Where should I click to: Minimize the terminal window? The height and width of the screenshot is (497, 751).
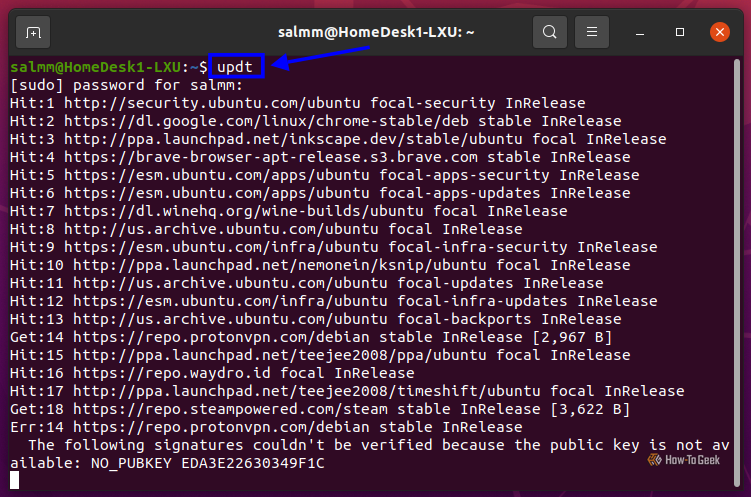(639, 33)
